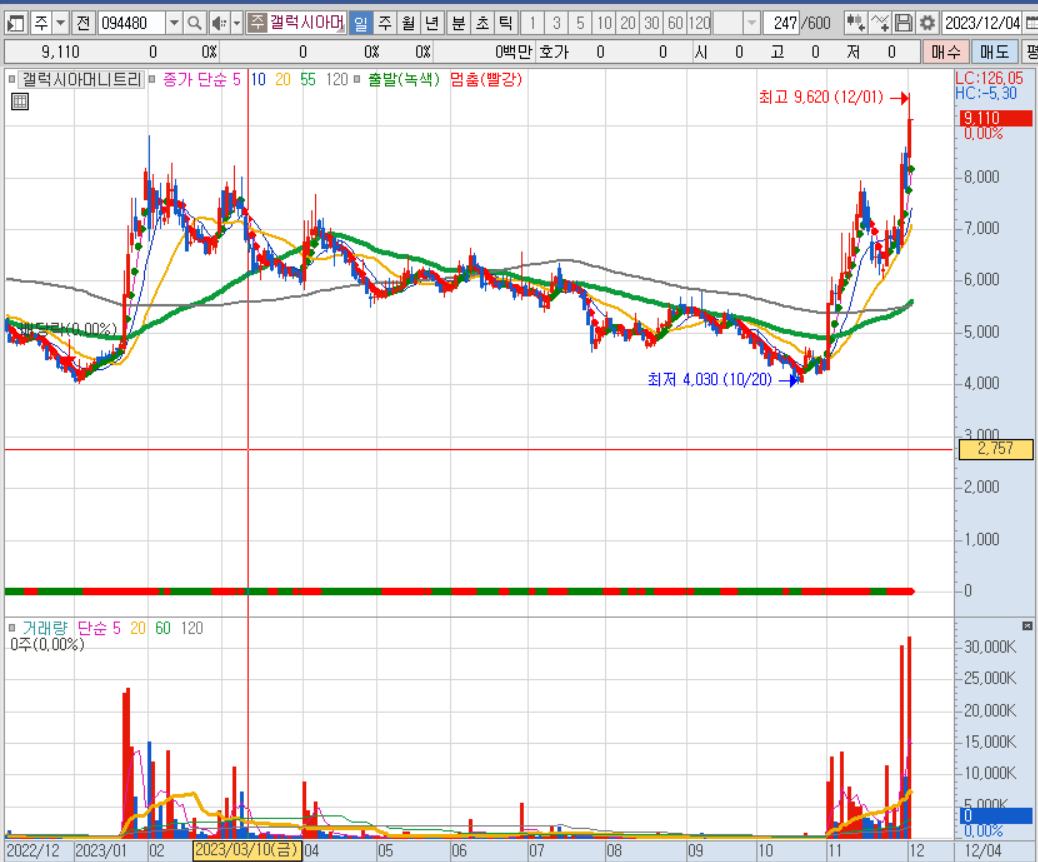Click the blue 10 moving average legend
The width and height of the screenshot is (1038, 862).
258,80
